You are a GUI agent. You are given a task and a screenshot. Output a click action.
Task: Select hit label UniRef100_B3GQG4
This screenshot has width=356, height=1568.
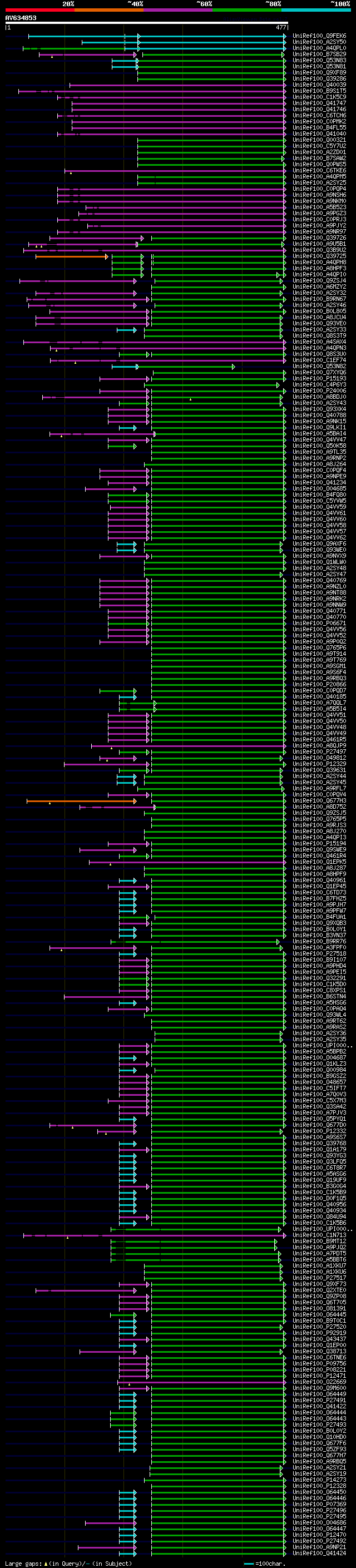(319, 1186)
